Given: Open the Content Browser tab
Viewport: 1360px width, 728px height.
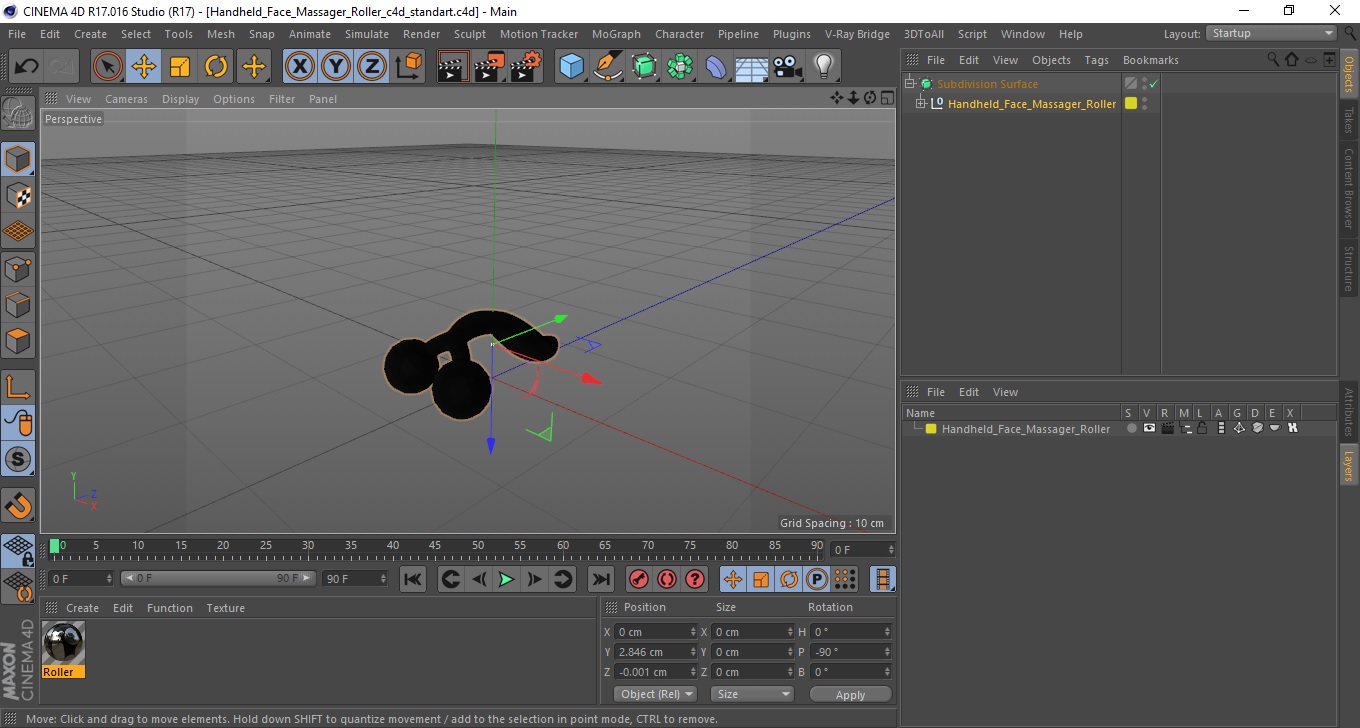Looking at the screenshot, I should click(x=1349, y=189).
